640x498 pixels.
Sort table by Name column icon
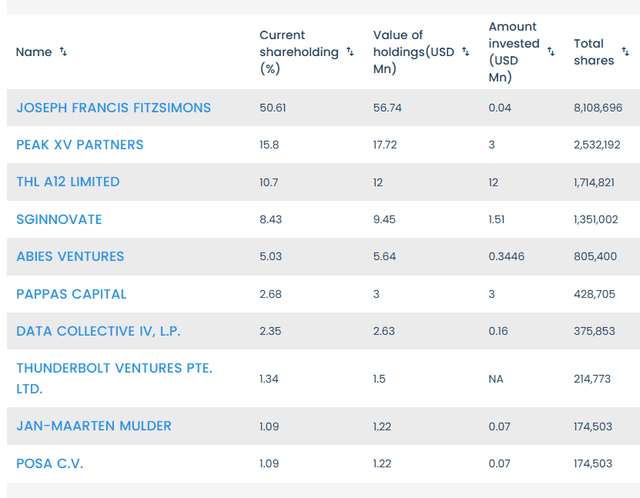coord(64,52)
